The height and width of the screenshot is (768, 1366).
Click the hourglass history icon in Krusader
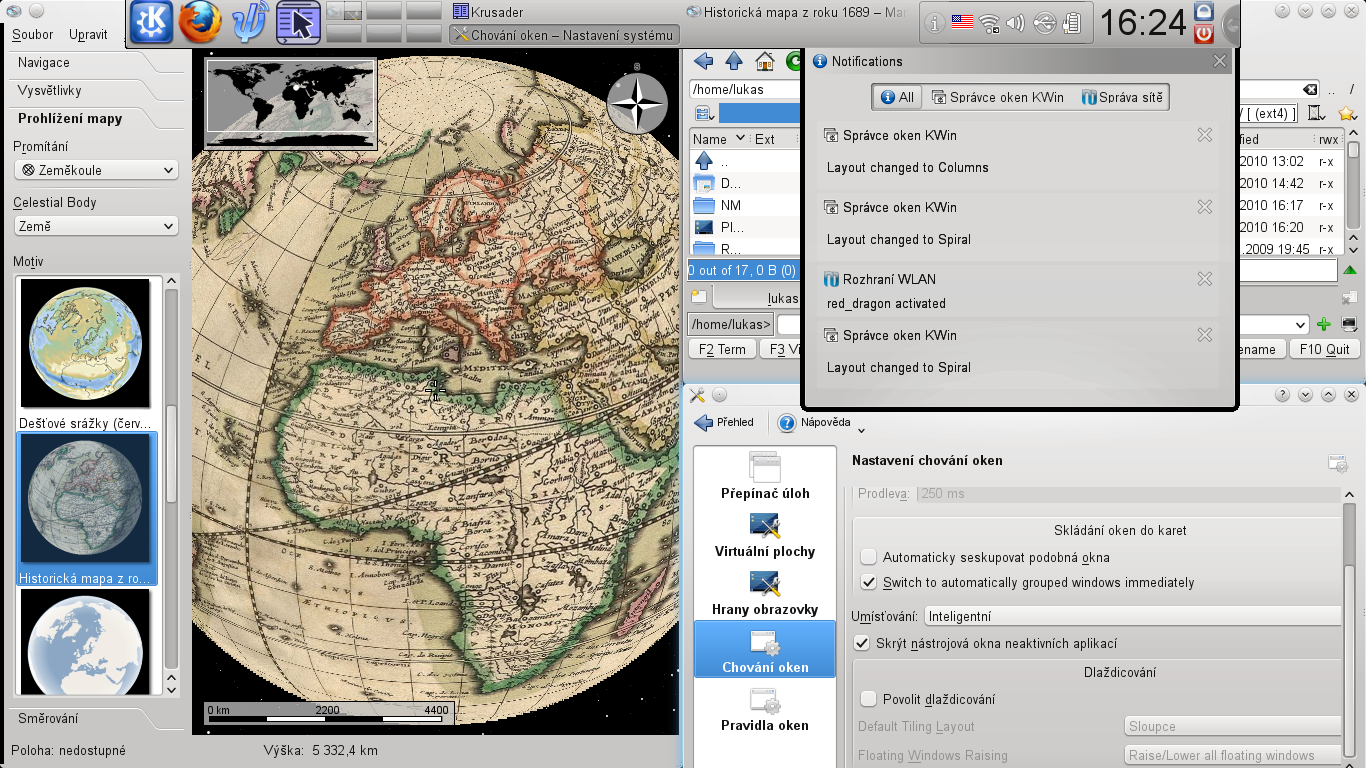pyautogui.click(x=1317, y=112)
